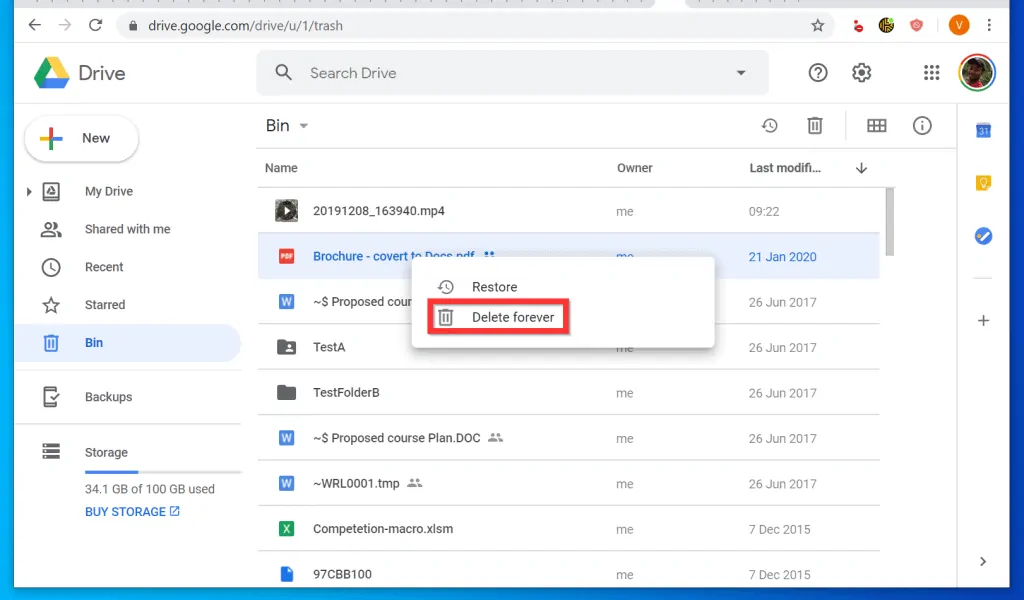1024x600 pixels.
Task: Open Drive settings gear
Action: click(x=861, y=73)
